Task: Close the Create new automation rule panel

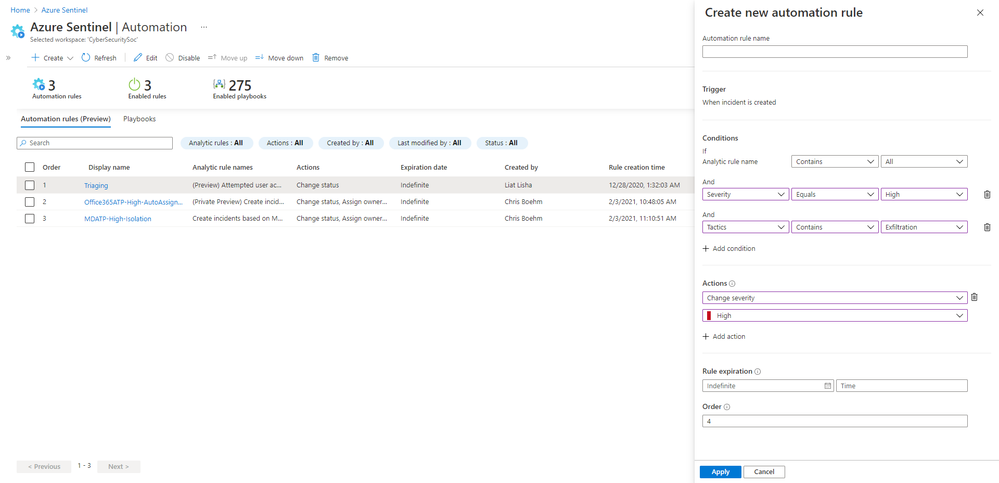Action: tap(980, 13)
